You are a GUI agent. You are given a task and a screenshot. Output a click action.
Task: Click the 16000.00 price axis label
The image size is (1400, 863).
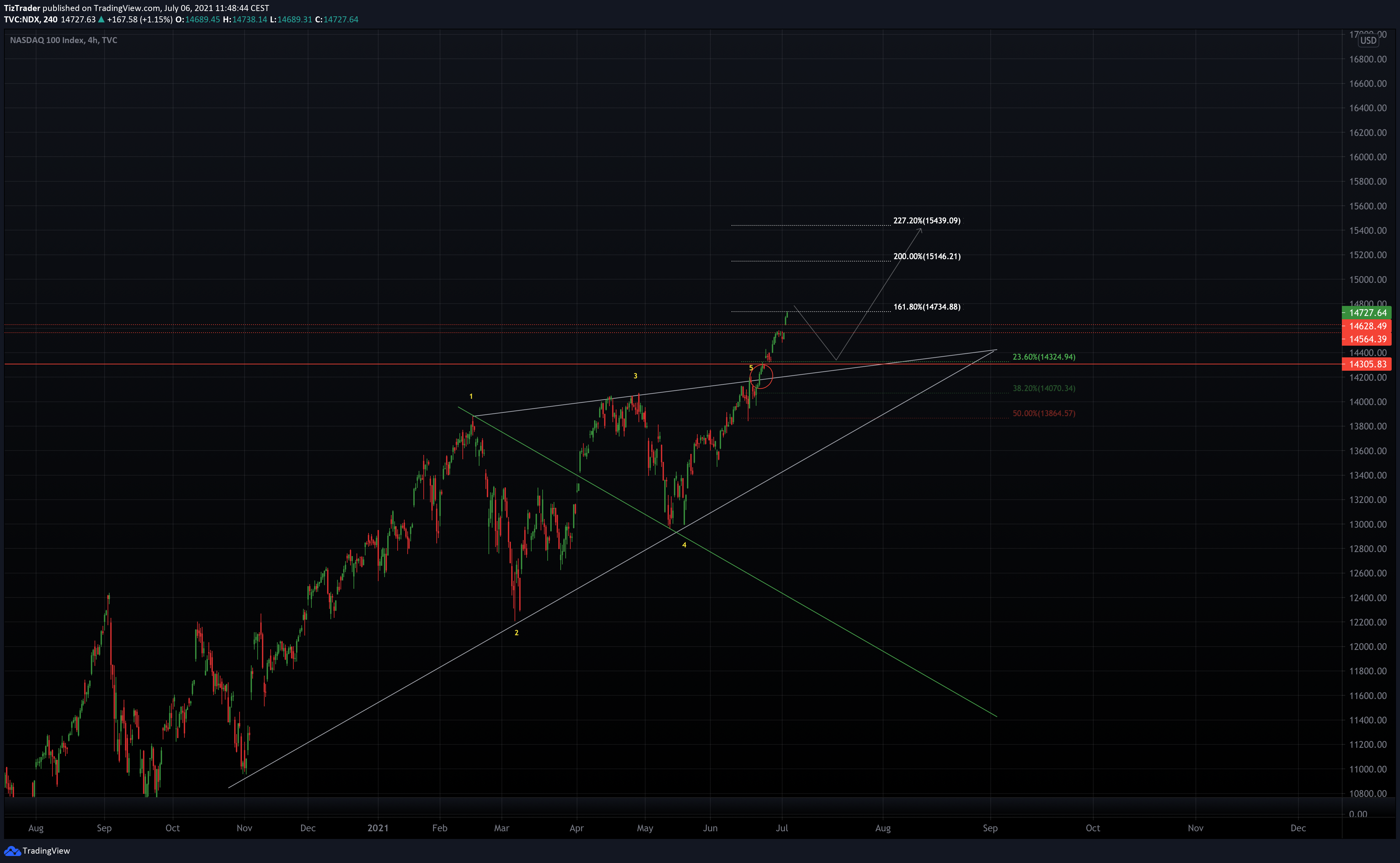[x=1368, y=157]
